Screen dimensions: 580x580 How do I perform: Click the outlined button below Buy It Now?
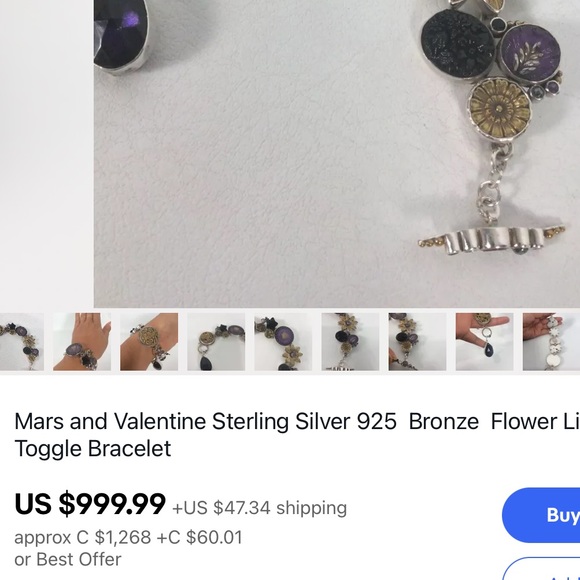point(541,569)
